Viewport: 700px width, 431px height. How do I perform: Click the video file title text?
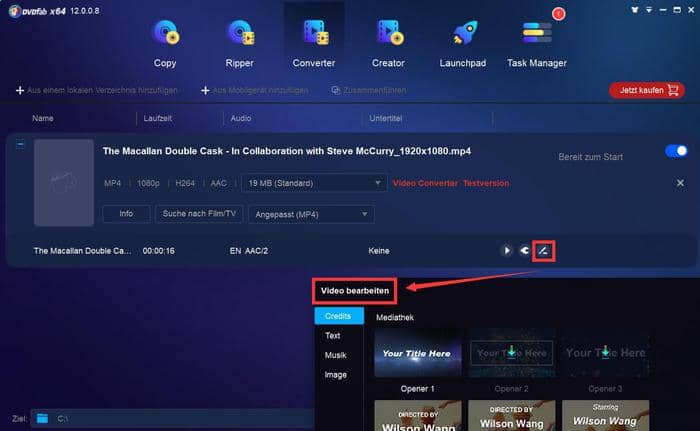[x=287, y=151]
